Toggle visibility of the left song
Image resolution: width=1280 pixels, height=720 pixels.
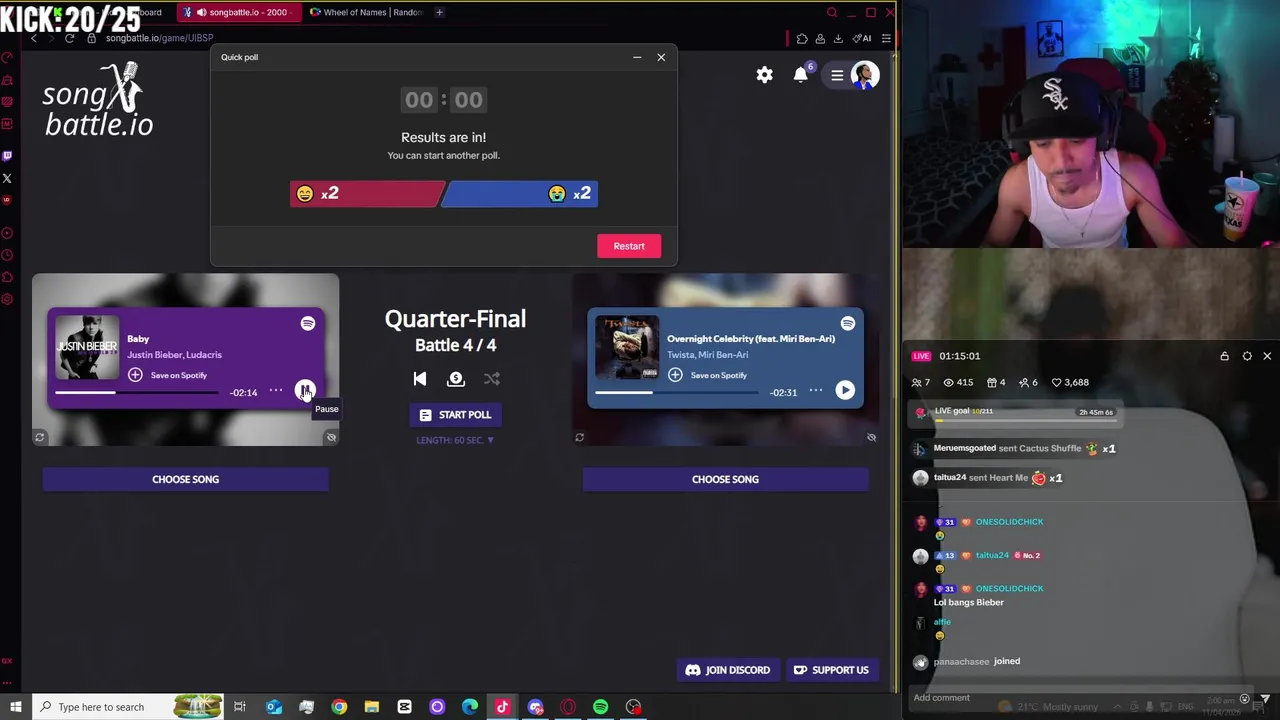click(x=331, y=437)
